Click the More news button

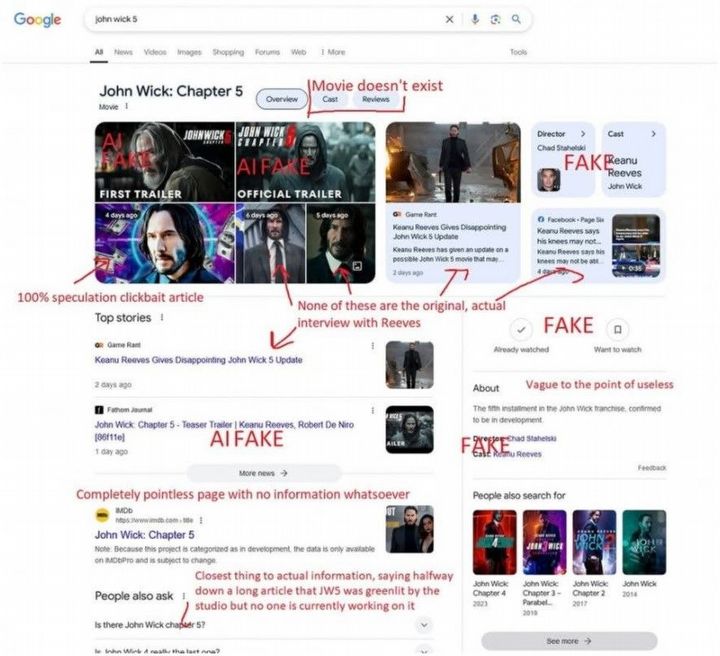point(264,473)
